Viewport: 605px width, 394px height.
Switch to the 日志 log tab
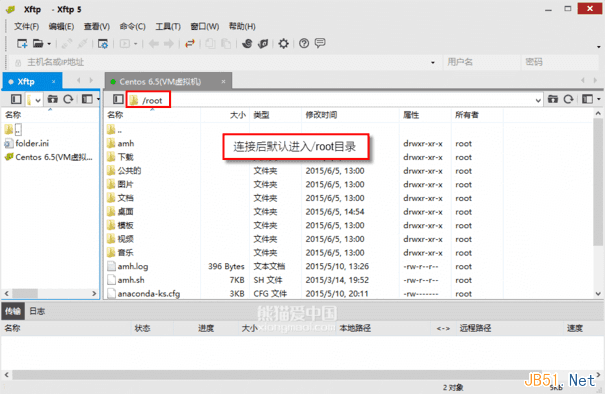[x=37, y=311]
